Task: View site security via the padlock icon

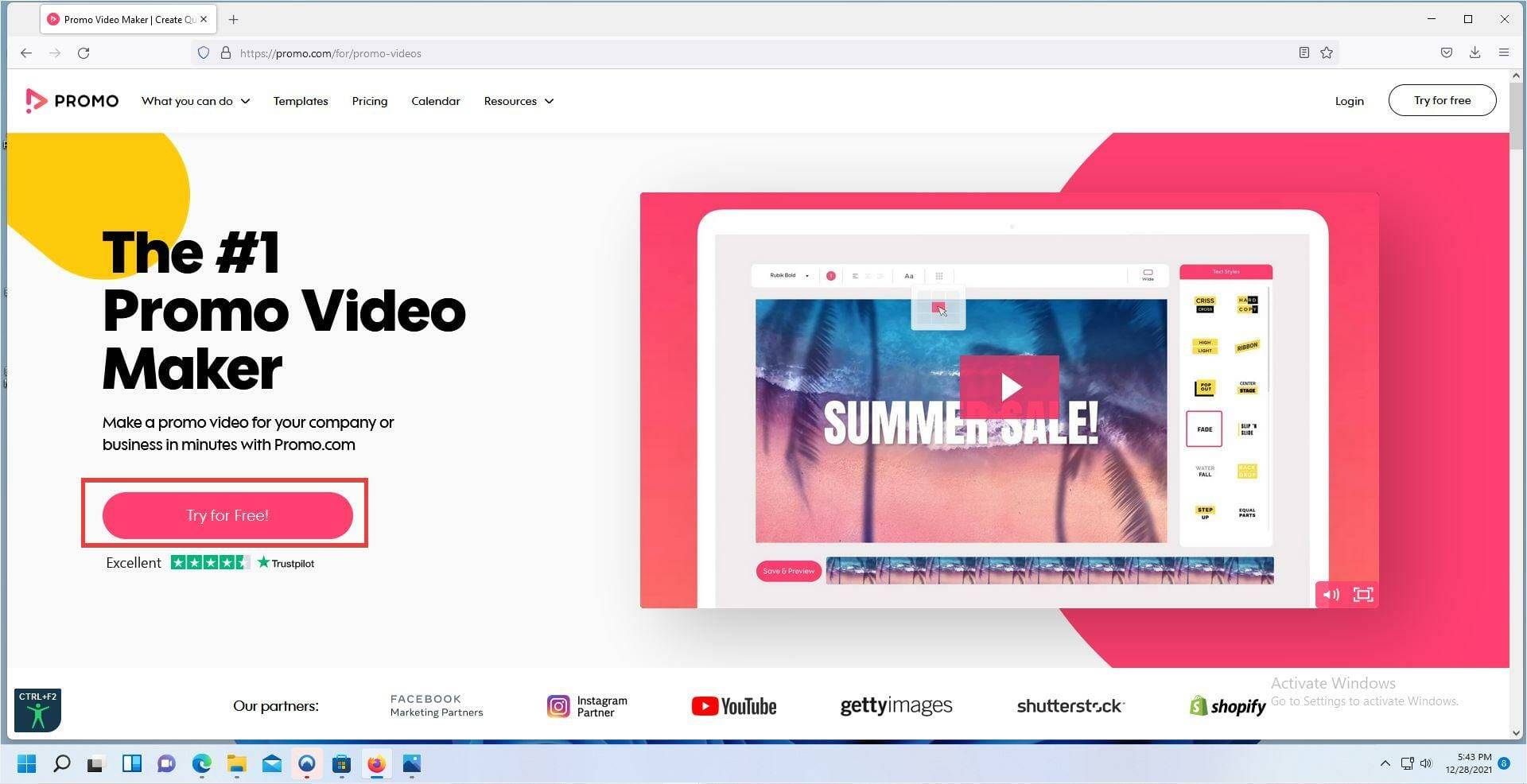Action: click(x=226, y=53)
